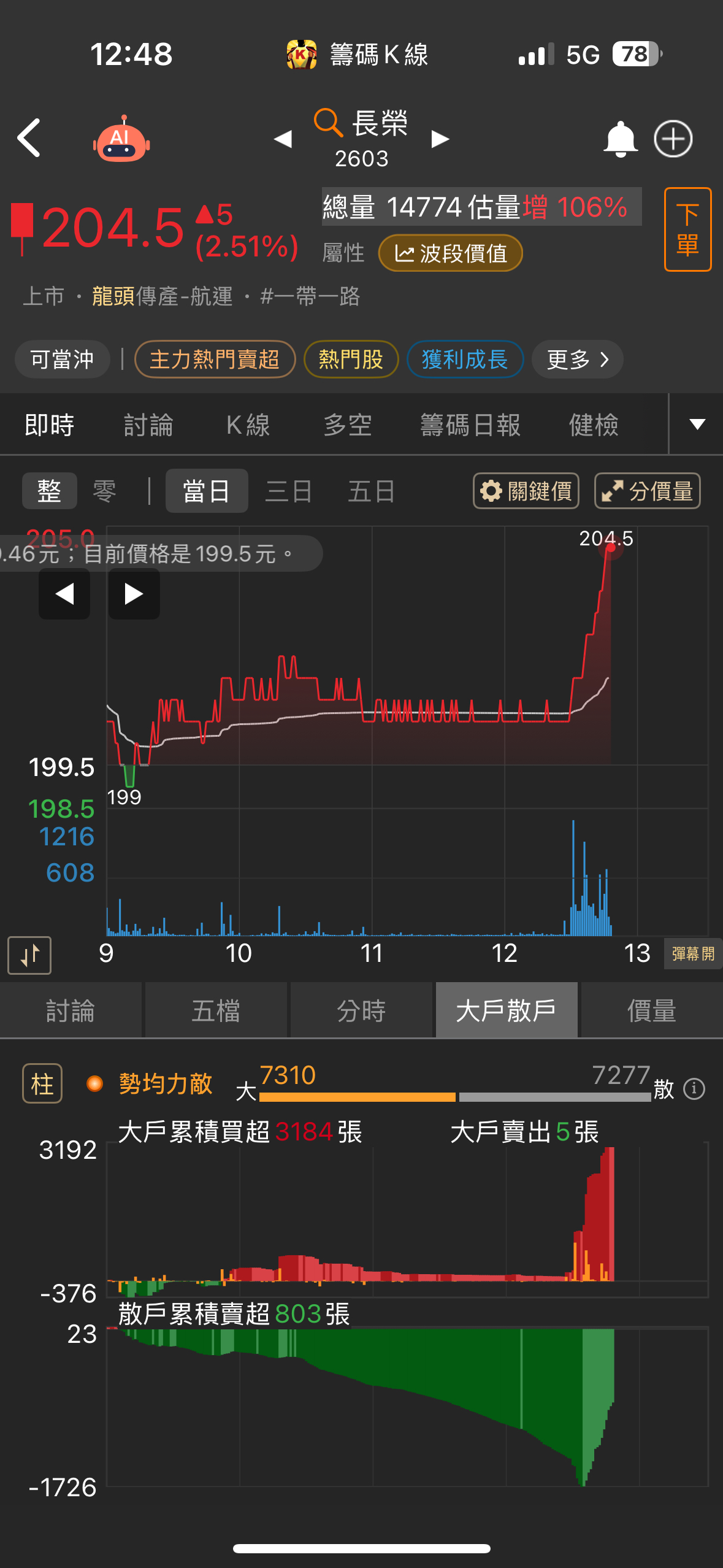Expand the tab list dropdown arrow

coord(697,424)
